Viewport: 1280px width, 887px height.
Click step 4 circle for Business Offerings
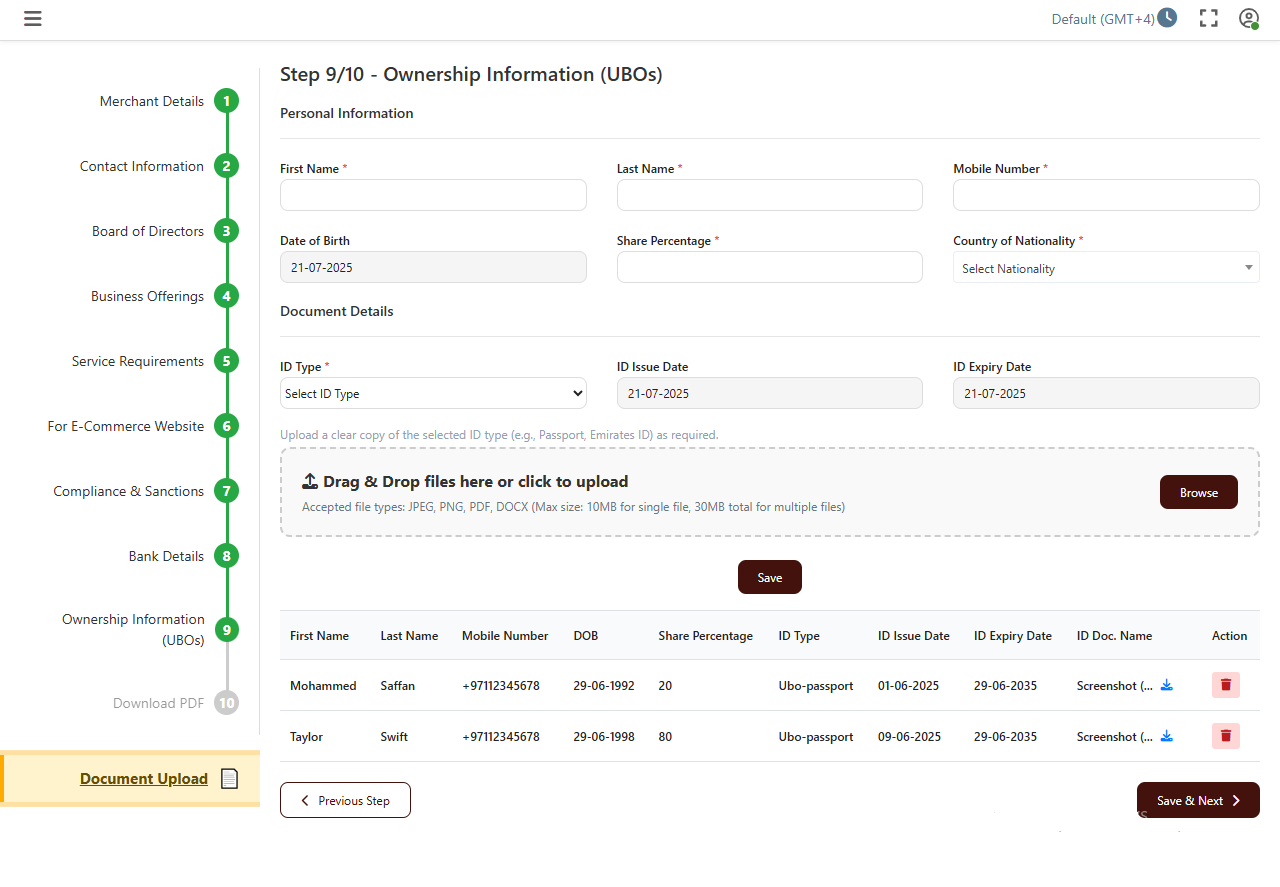(227, 296)
